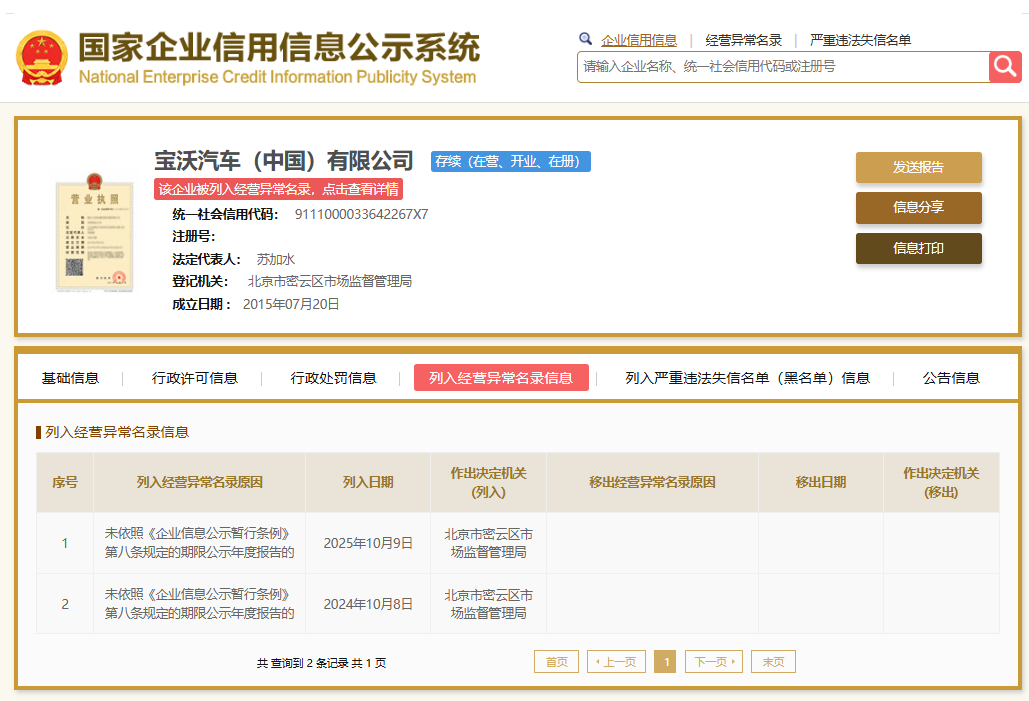Go to 首页 in pagination

pyautogui.click(x=556, y=662)
